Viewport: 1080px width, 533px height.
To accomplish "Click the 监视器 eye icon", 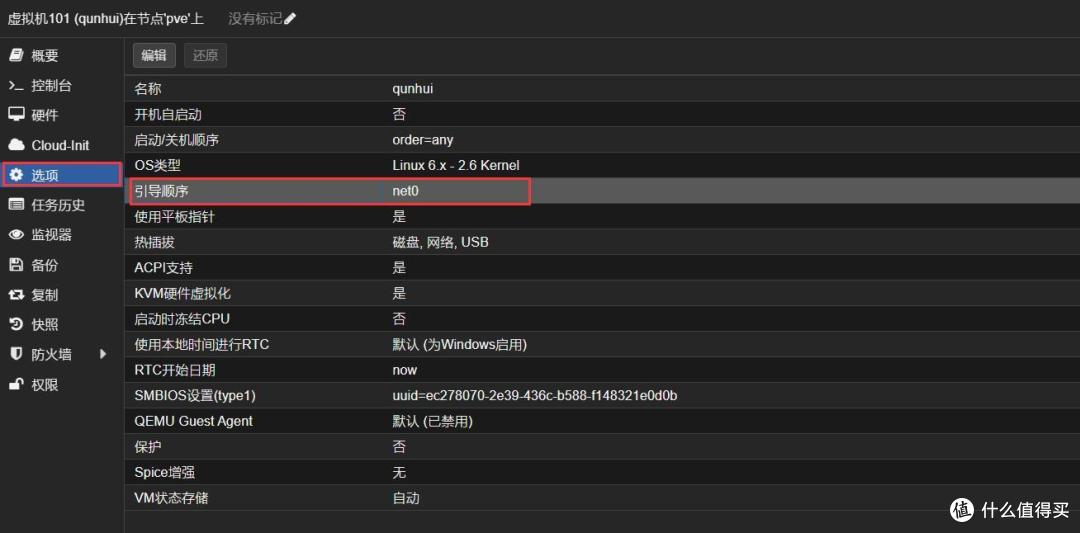I will tap(16, 235).
